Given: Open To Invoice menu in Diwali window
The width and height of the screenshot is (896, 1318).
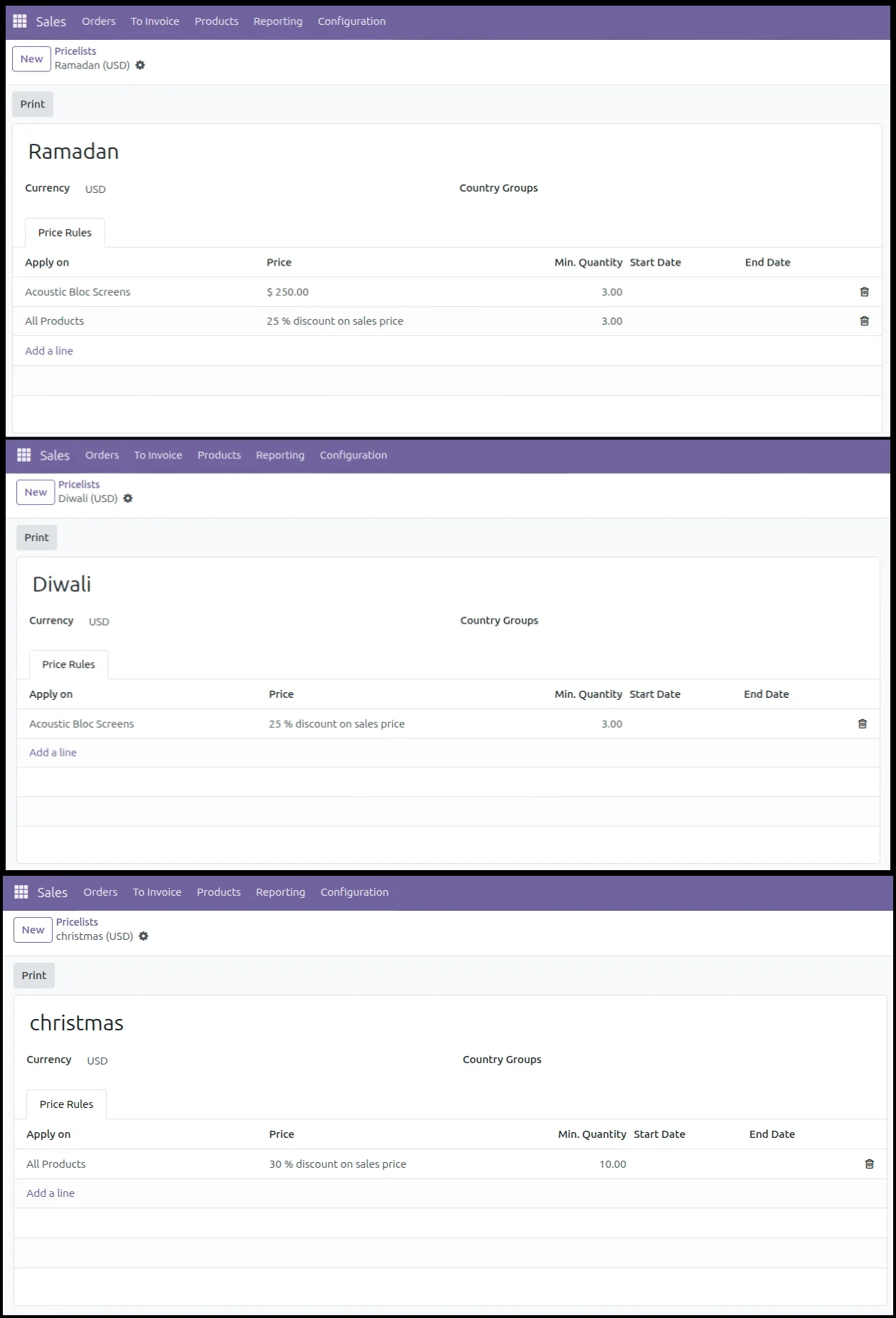Looking at the screenshot, I should click(x=158, y=455).
